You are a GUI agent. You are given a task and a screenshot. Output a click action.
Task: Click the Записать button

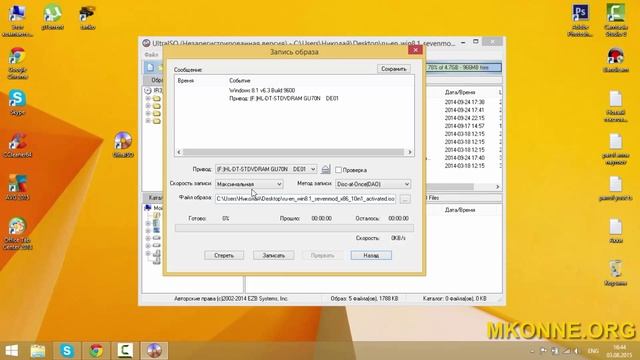tap(273, 256)
